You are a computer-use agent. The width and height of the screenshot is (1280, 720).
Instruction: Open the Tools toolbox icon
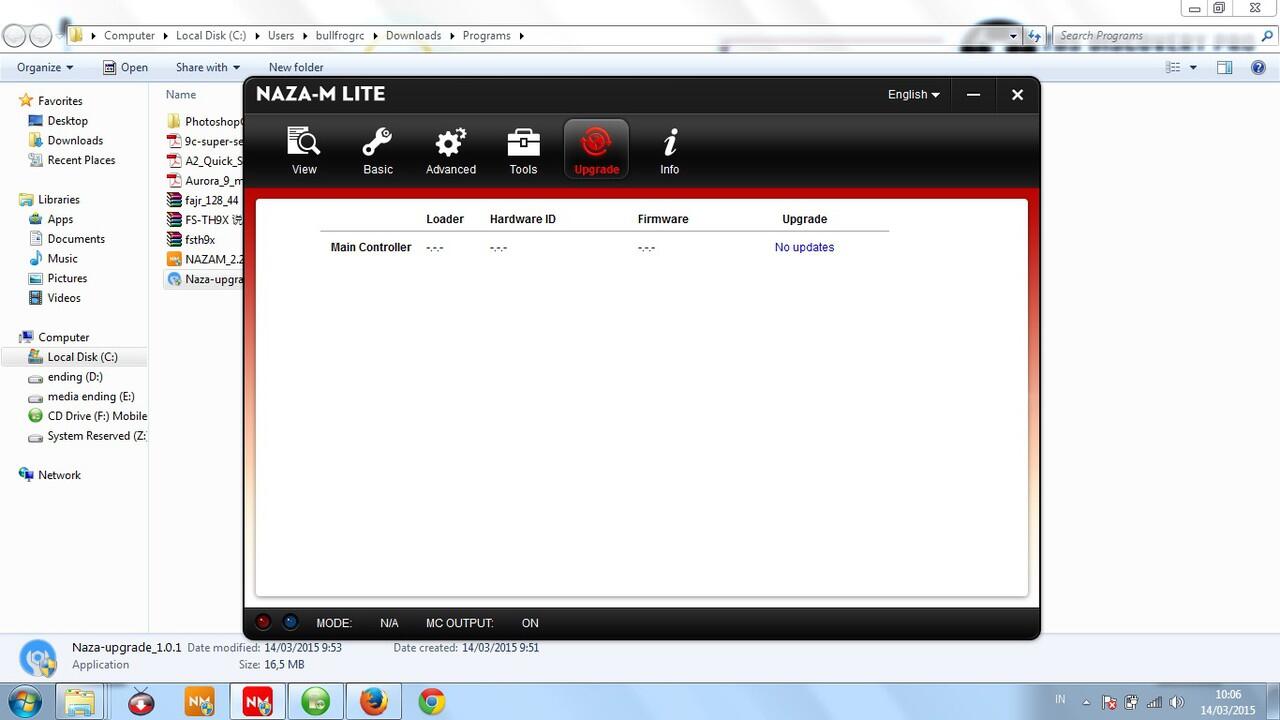coord(523,142)
